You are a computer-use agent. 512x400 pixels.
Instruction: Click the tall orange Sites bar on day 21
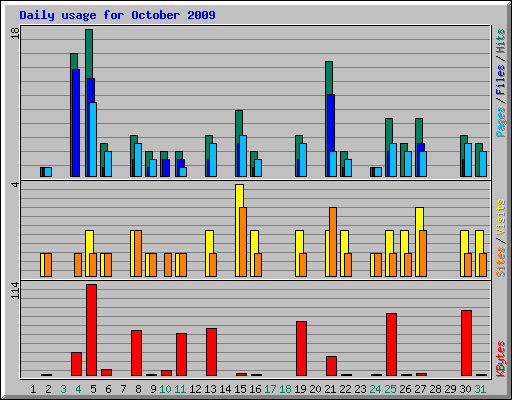click(333, 242)
